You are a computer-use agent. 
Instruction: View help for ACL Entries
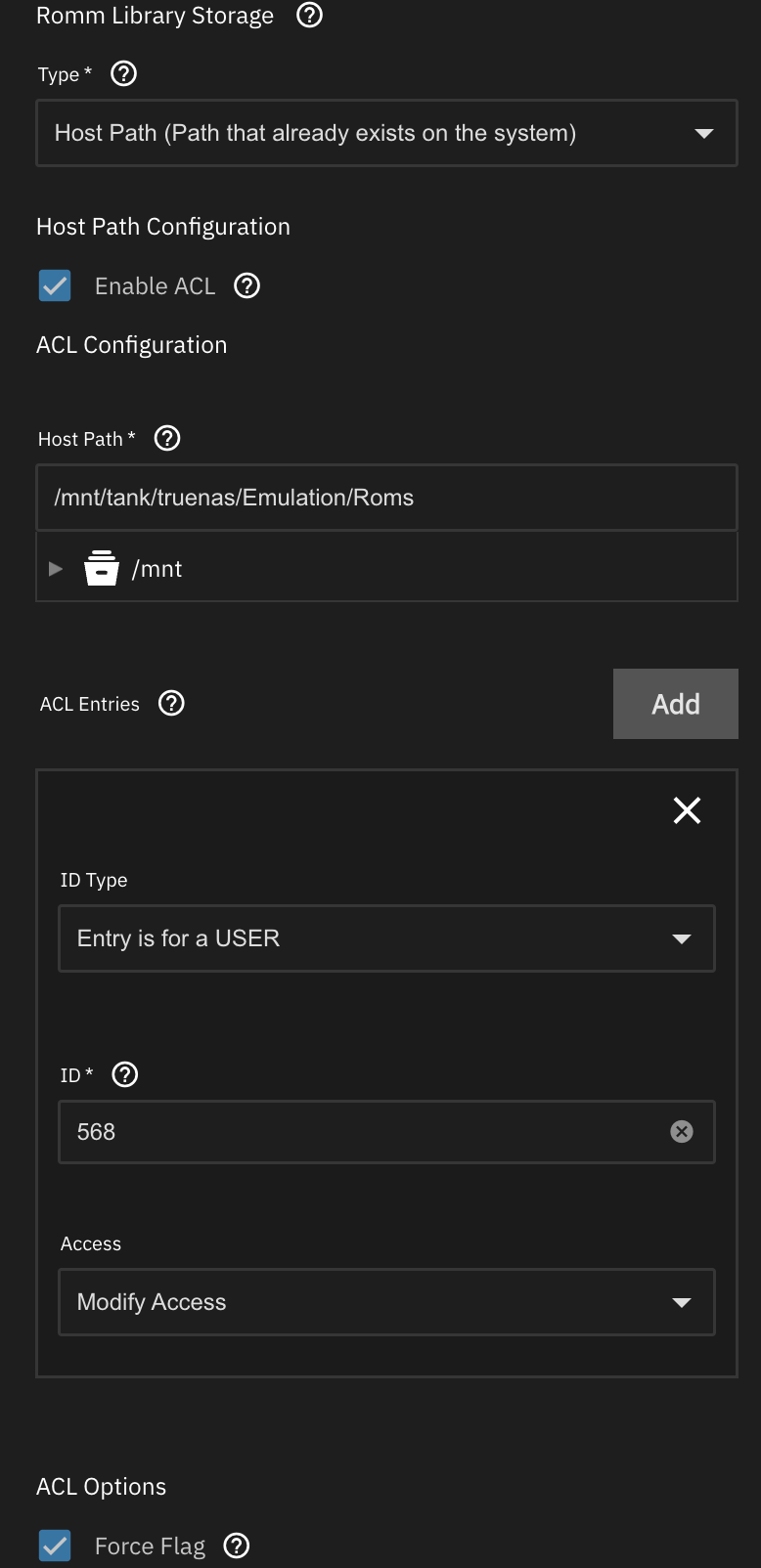pos(171,704)
